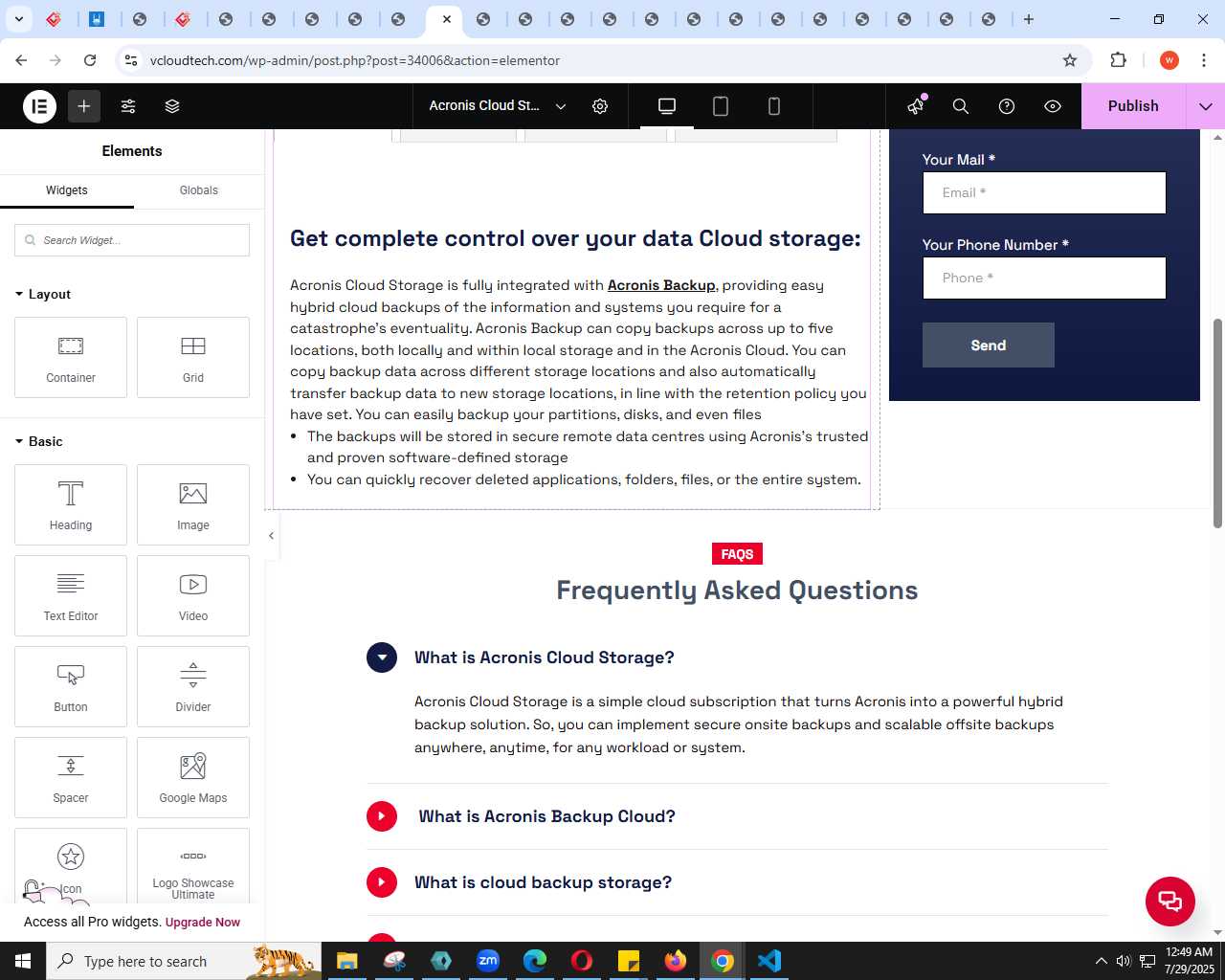Open the Acronis Cloud St... document dropdown
The height and width of the screenshot is (980, 1225).
click(498, 106)
